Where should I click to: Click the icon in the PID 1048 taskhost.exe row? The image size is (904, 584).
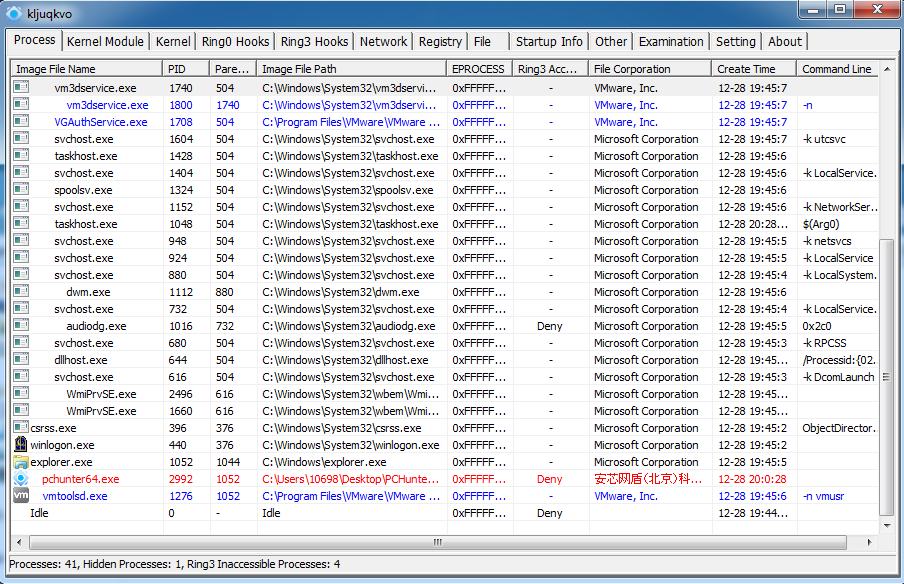pos(21,223)
